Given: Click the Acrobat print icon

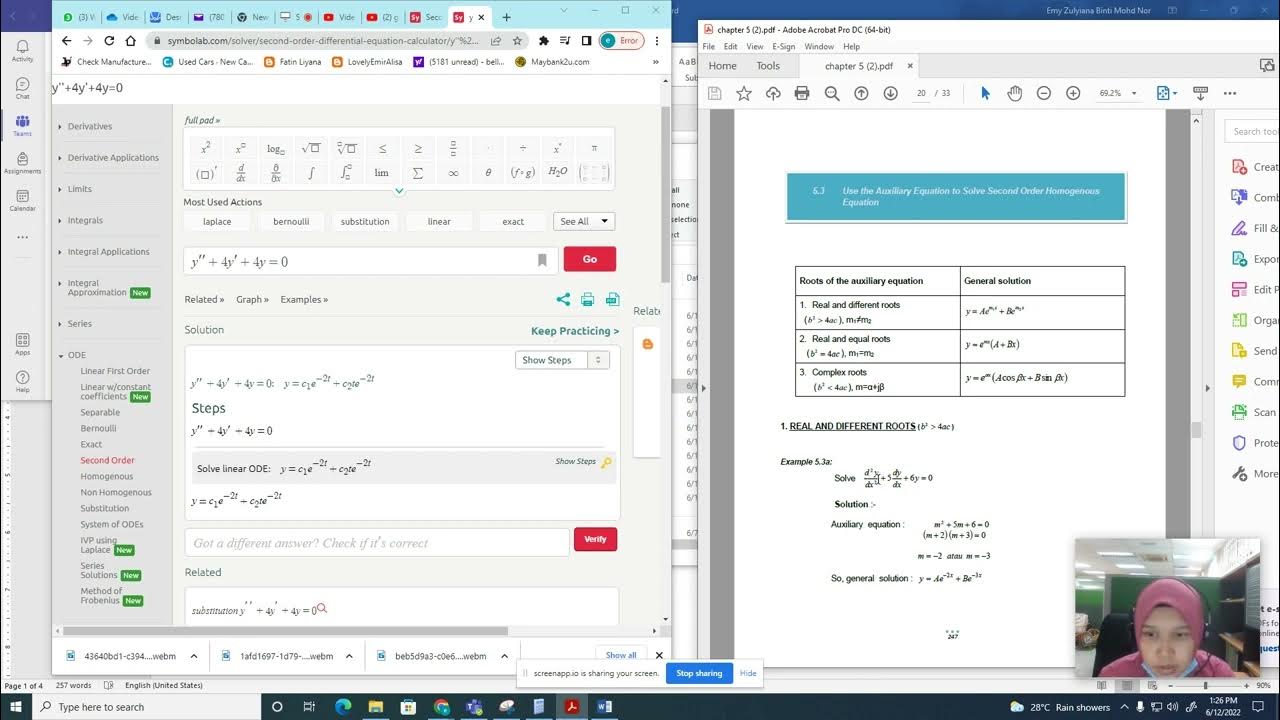Looking at the screenshot, I should point(802,93).
